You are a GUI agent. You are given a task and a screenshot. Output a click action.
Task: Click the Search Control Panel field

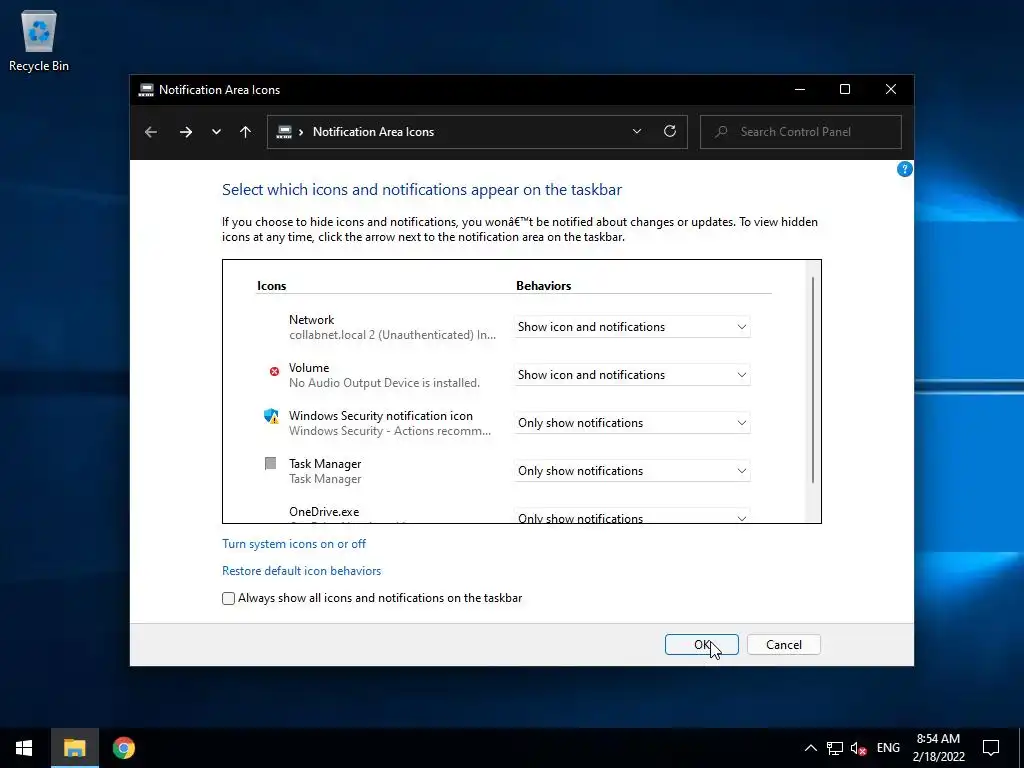(801, 132)
